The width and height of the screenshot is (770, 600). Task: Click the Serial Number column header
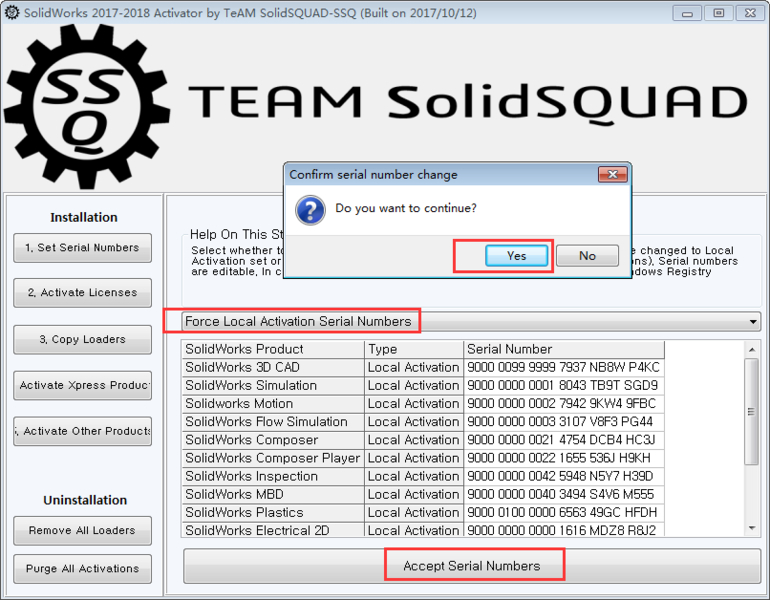coord(564,349)
